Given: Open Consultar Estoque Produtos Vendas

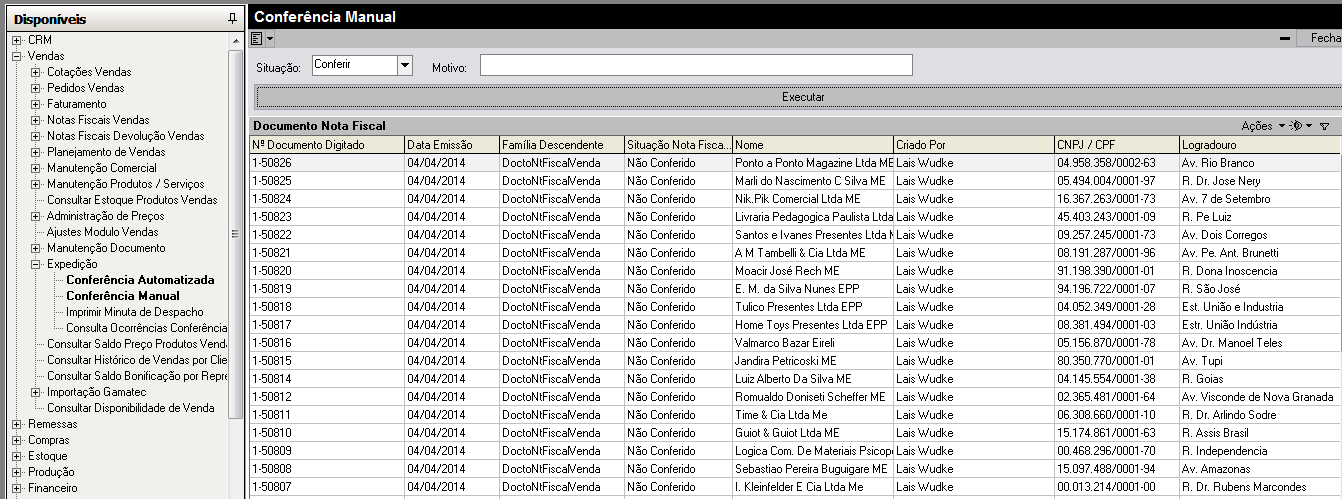Looking at the screenshot, I should coord(132,200).
